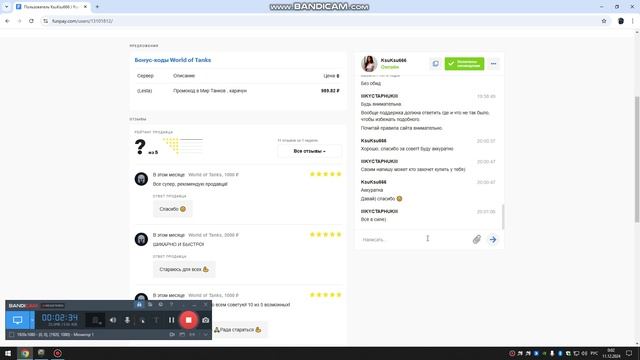Take a screenshot with Bandicam camera icon

[x=205, y=320]
